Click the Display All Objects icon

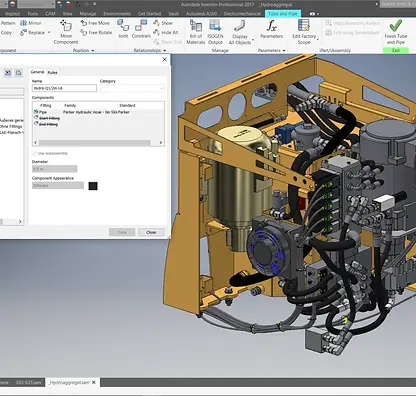tap(240, 26)
